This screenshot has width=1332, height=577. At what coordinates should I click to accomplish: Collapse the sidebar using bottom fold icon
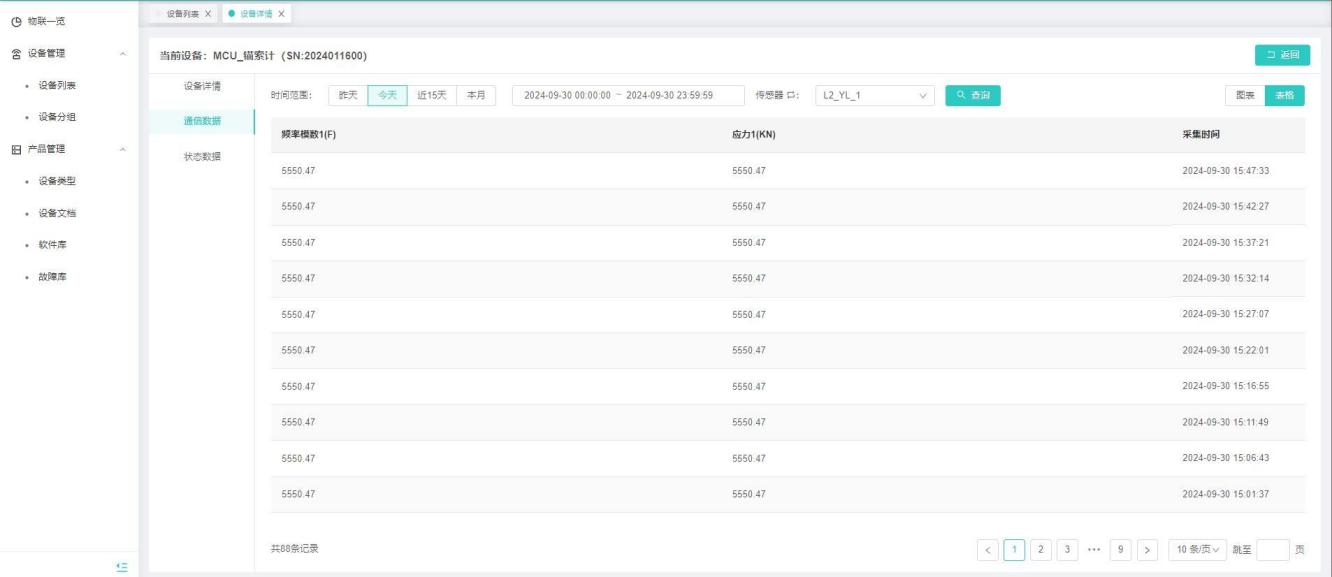coord(122,567)
